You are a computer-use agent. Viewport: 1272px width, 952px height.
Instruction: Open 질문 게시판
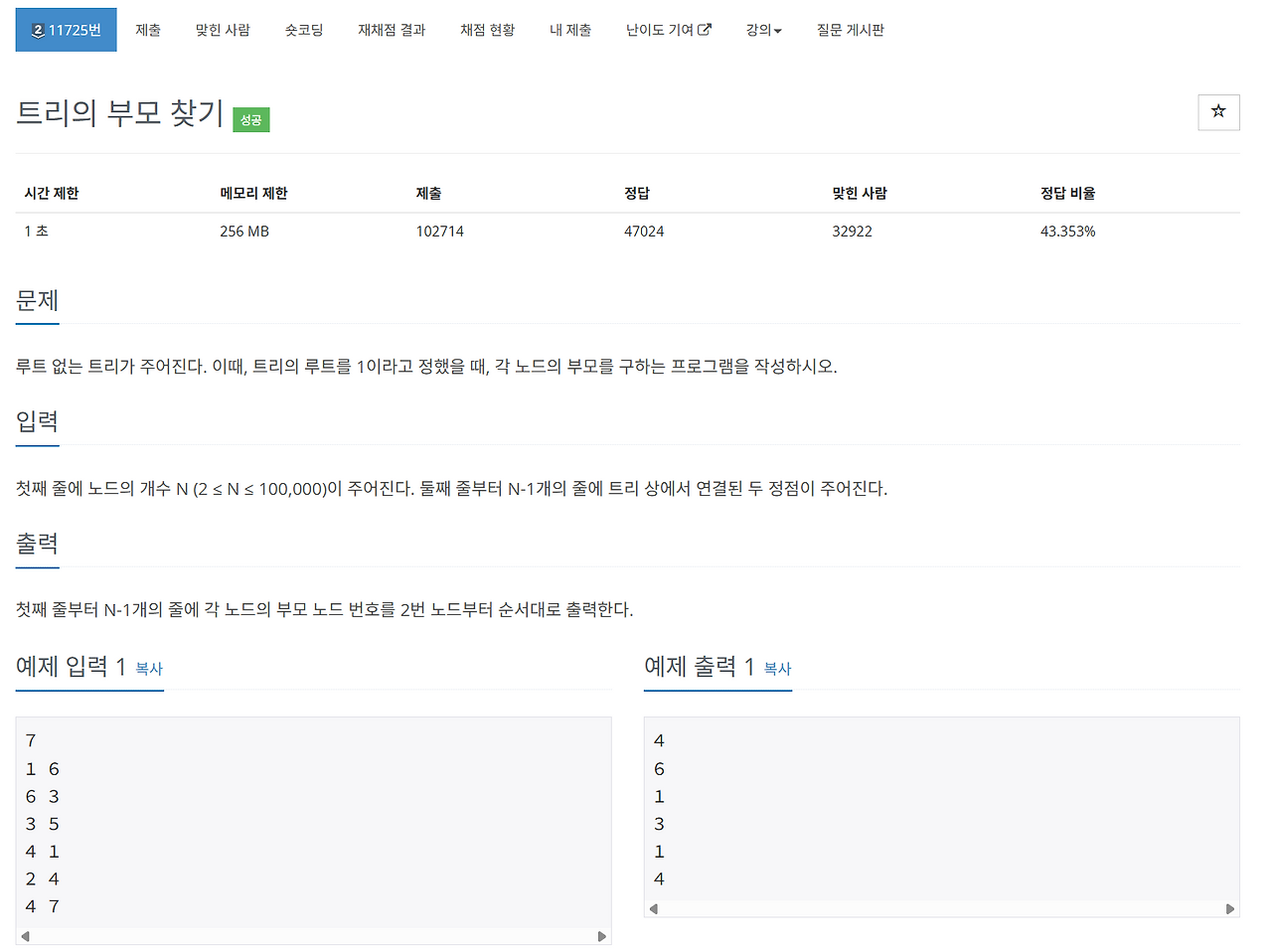850,29
